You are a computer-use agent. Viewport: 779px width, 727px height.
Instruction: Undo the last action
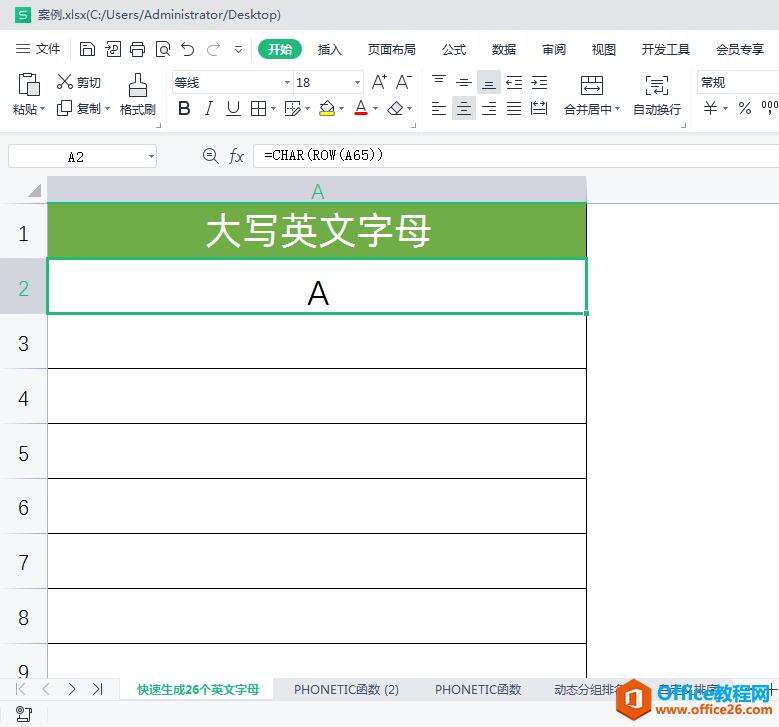tap(188, 49)
